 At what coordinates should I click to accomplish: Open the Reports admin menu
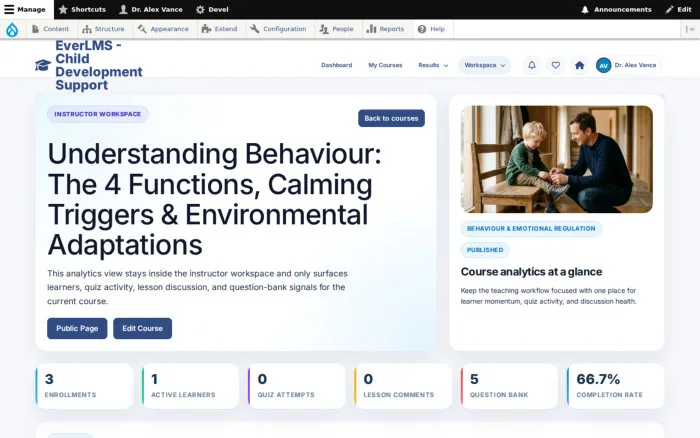385,29
